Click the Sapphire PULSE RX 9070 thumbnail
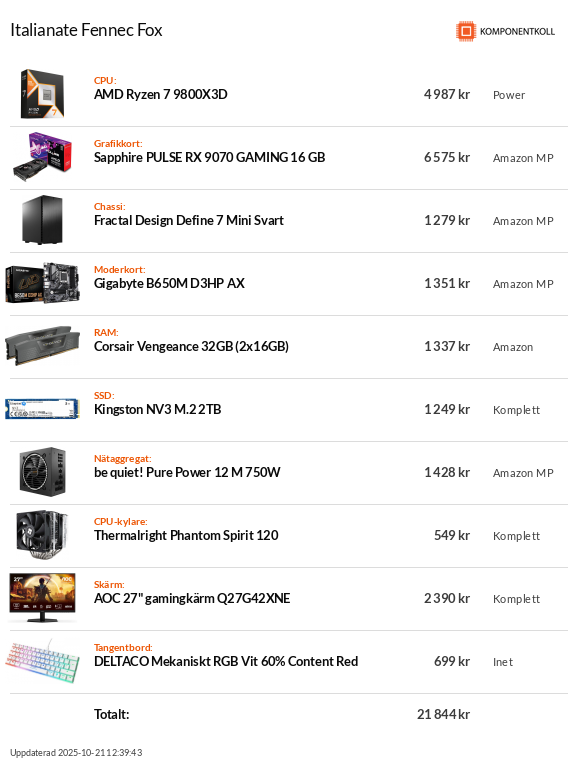The height and width of the screenshot is (766, 577). tap(43, 157)
